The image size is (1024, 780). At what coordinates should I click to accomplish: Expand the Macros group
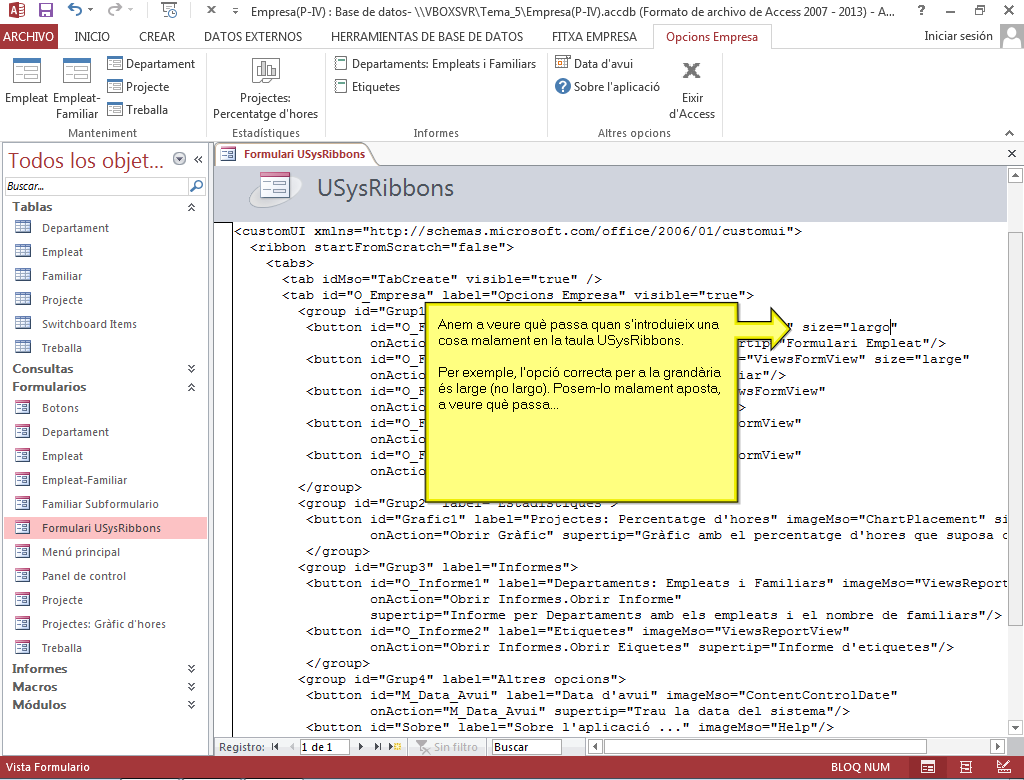click(191, 687)
